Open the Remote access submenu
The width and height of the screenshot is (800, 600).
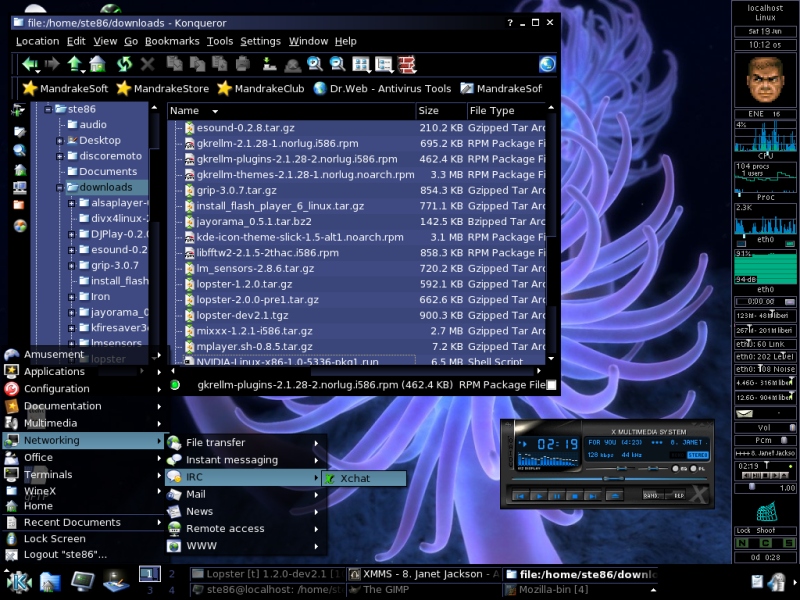(245, 529)
